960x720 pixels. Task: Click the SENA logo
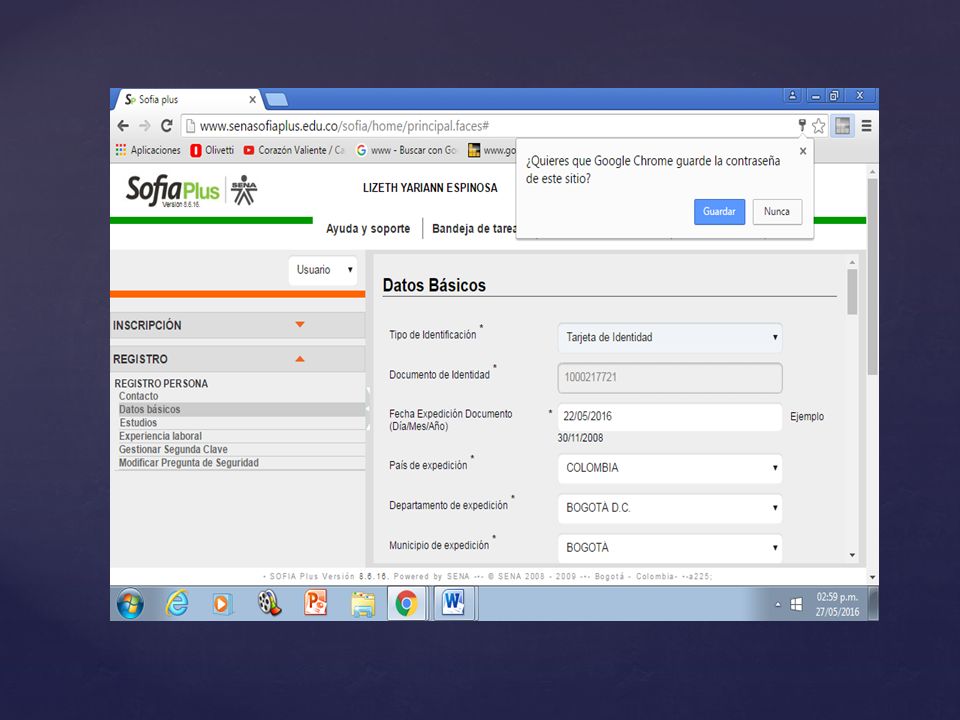pos(244,190)
